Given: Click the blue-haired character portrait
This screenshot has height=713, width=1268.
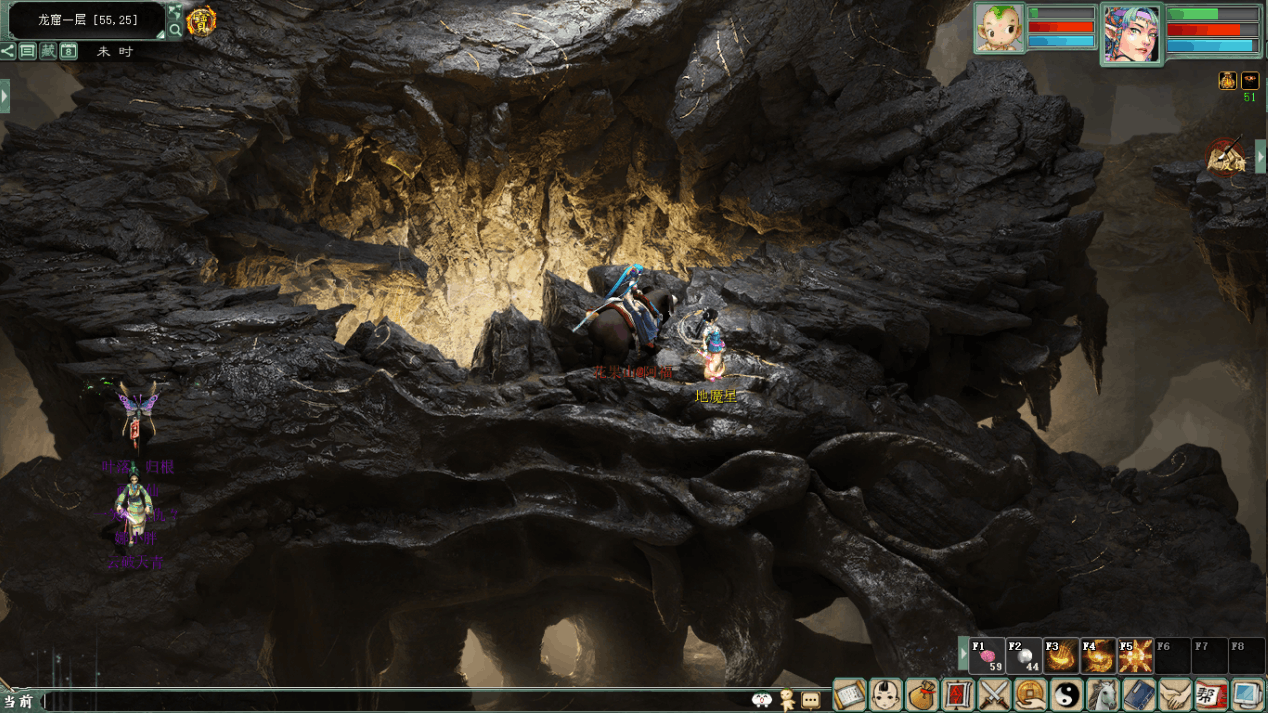Looking at the screenshot, I should pos(1132,33).
